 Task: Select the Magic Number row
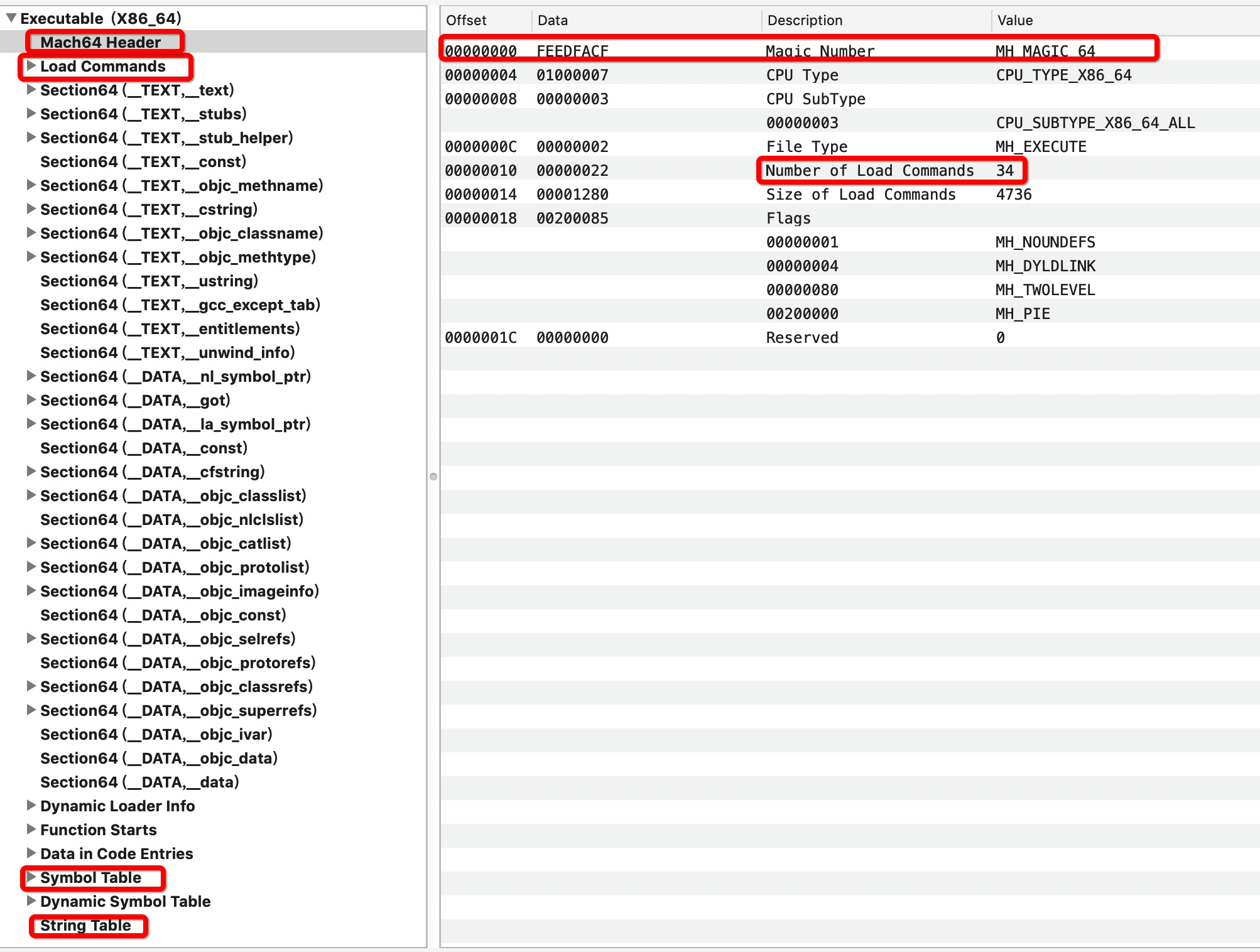point(820,51)
